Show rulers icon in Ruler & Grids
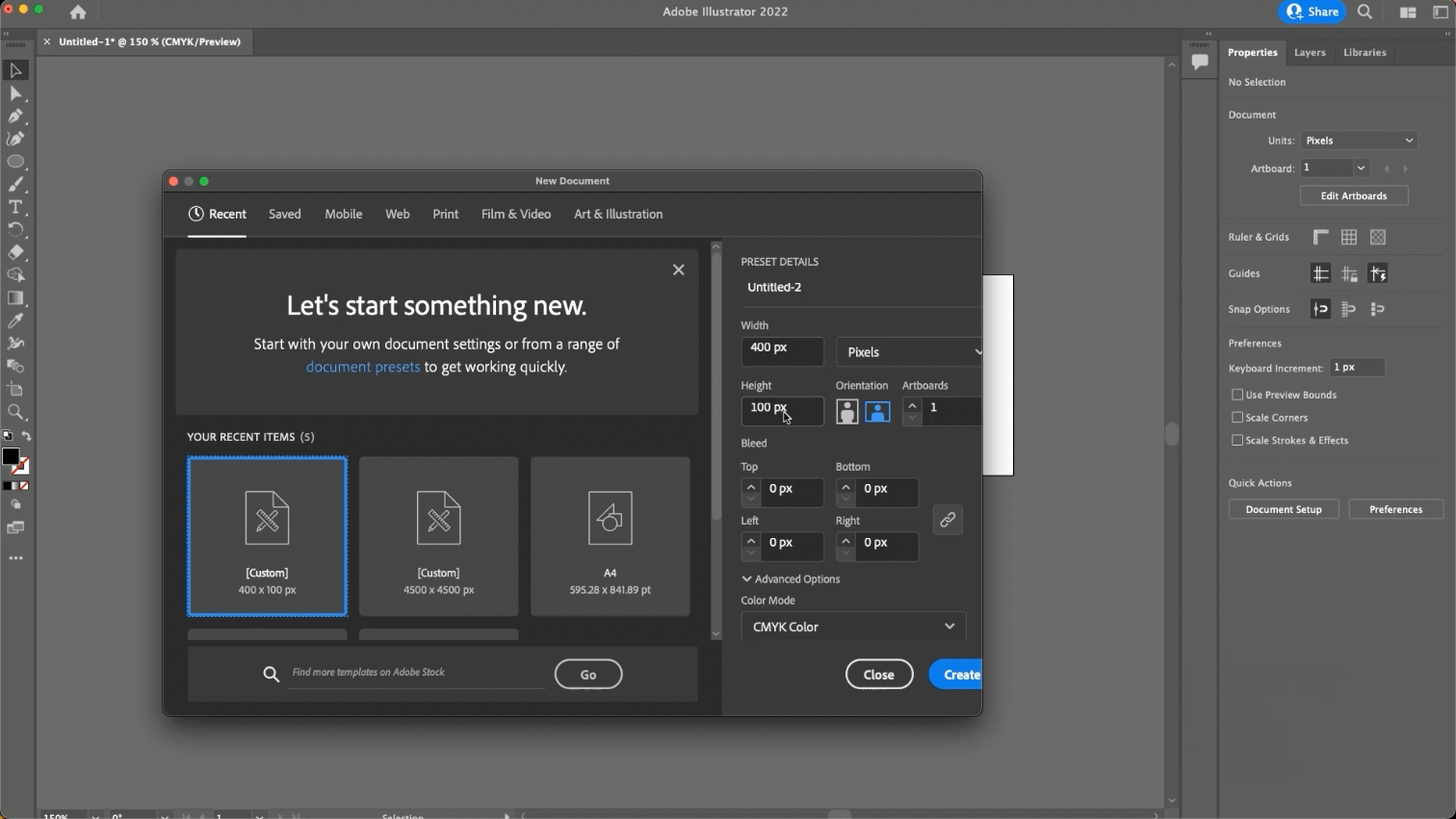The width and height of the screenshot is (1456, 819). (x=1320, y=237)
